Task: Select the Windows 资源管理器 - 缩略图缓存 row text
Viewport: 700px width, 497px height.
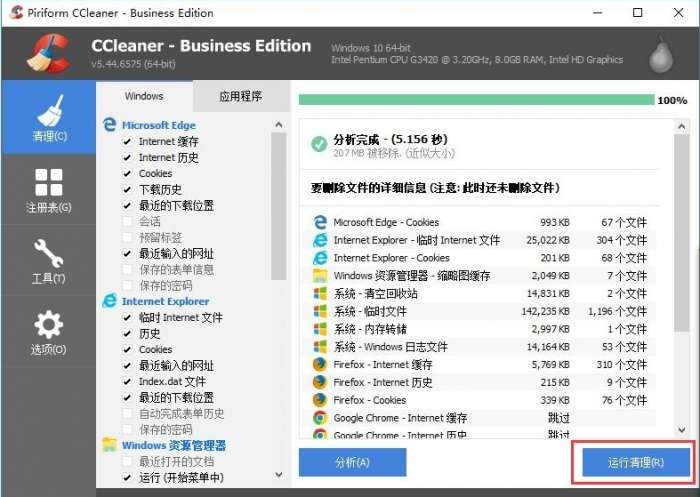Action: (x=412, y=276)
